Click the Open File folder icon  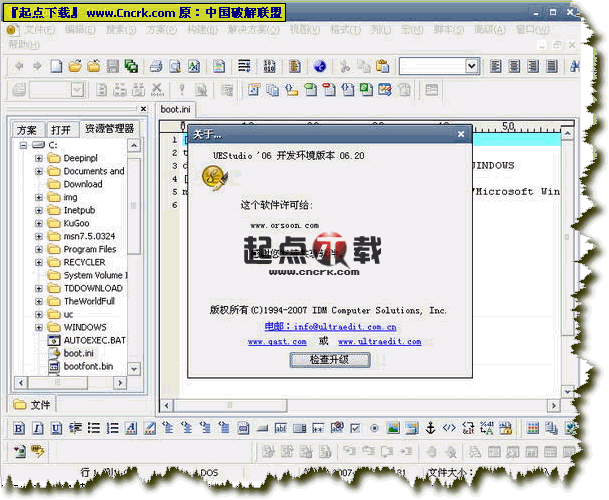(75, 66)
